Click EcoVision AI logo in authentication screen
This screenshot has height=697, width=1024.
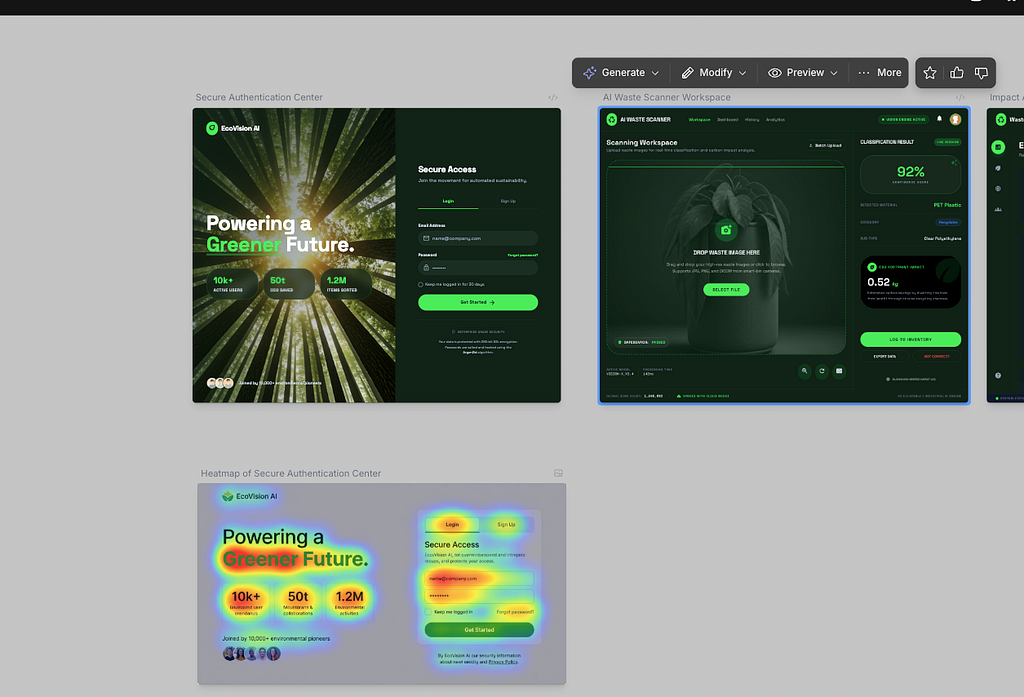233,128
